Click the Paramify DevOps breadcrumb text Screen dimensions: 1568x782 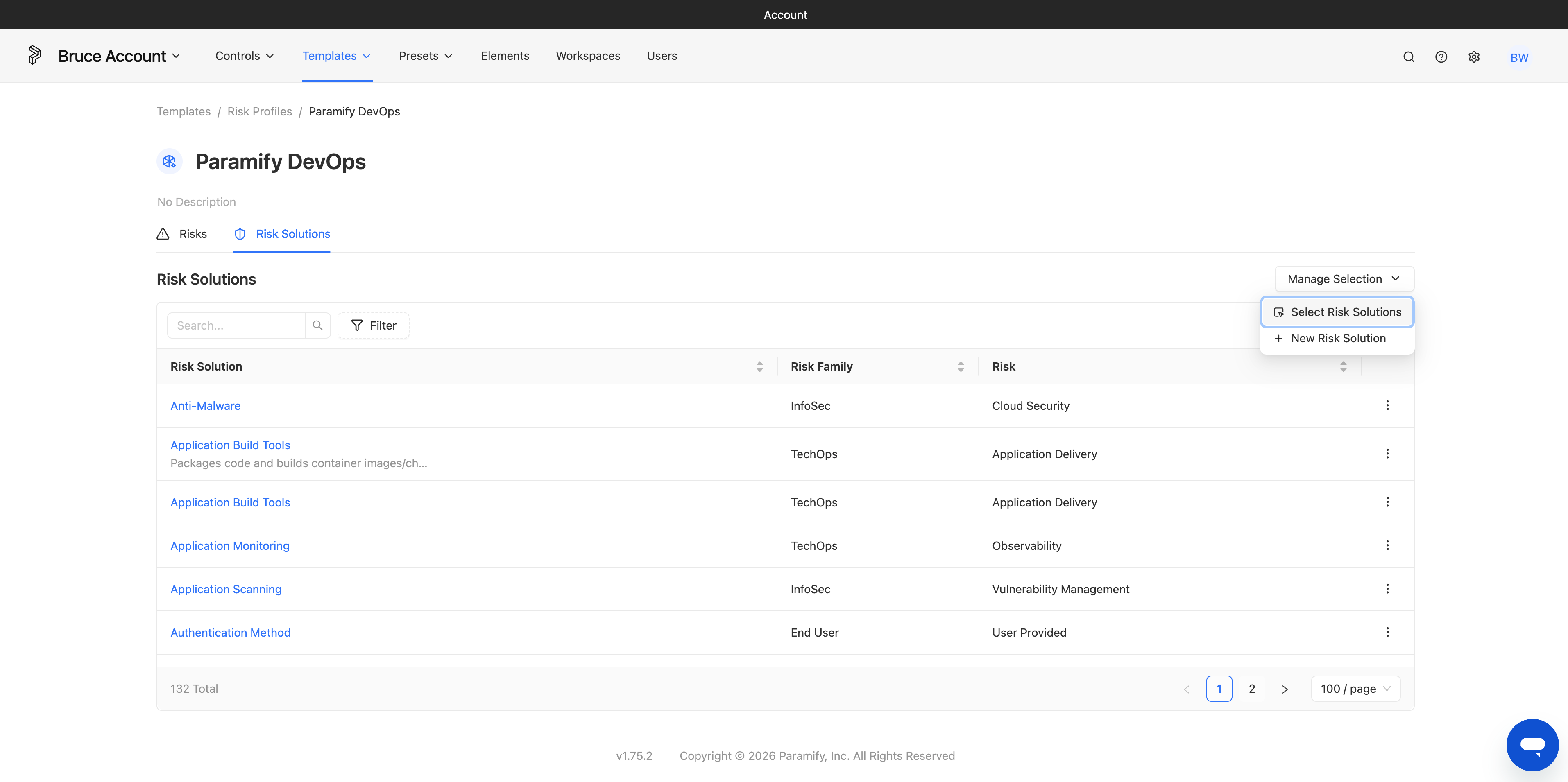point(354,111)
